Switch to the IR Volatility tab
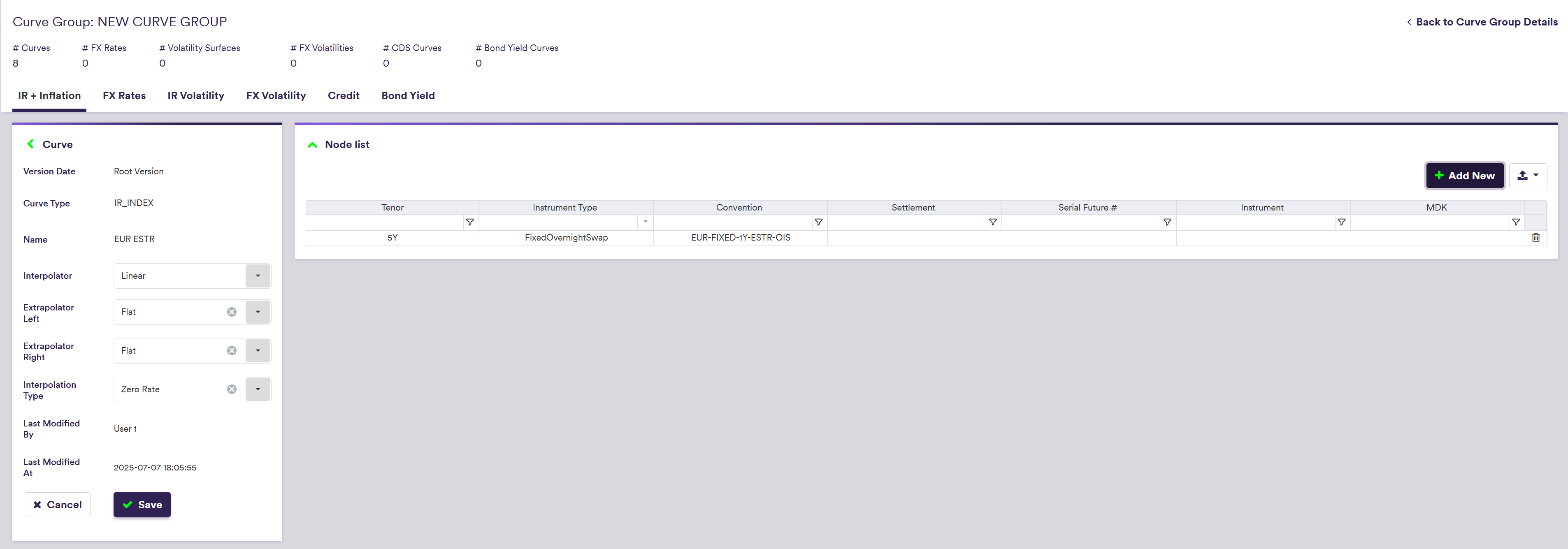The width and height of the screenshot is (1568, 549). (195, 95)
